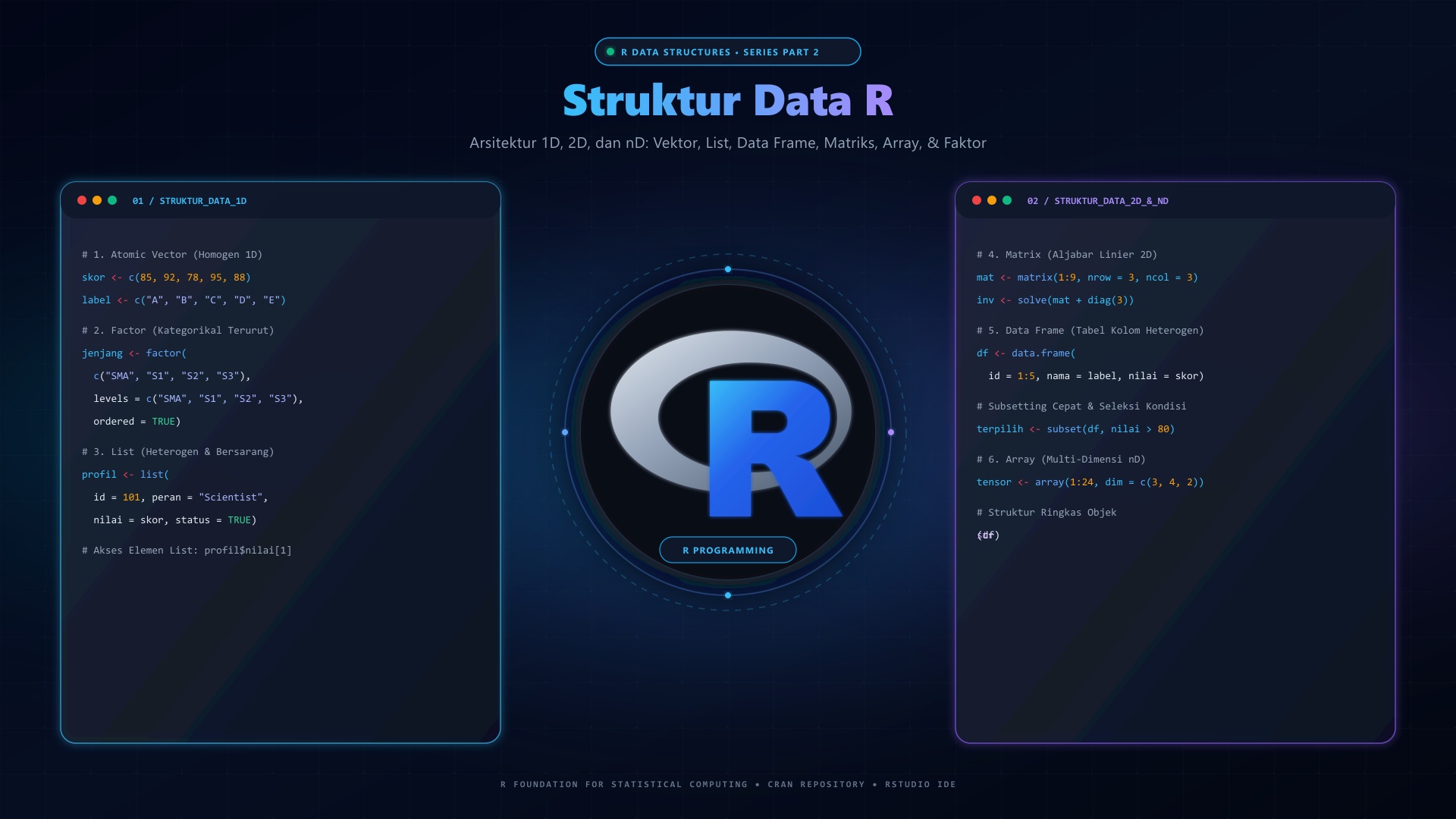Viewport: 1456px width, 819px height.
Task: Click the Struktur Data R heading
Action: click(x=728, y=100)
